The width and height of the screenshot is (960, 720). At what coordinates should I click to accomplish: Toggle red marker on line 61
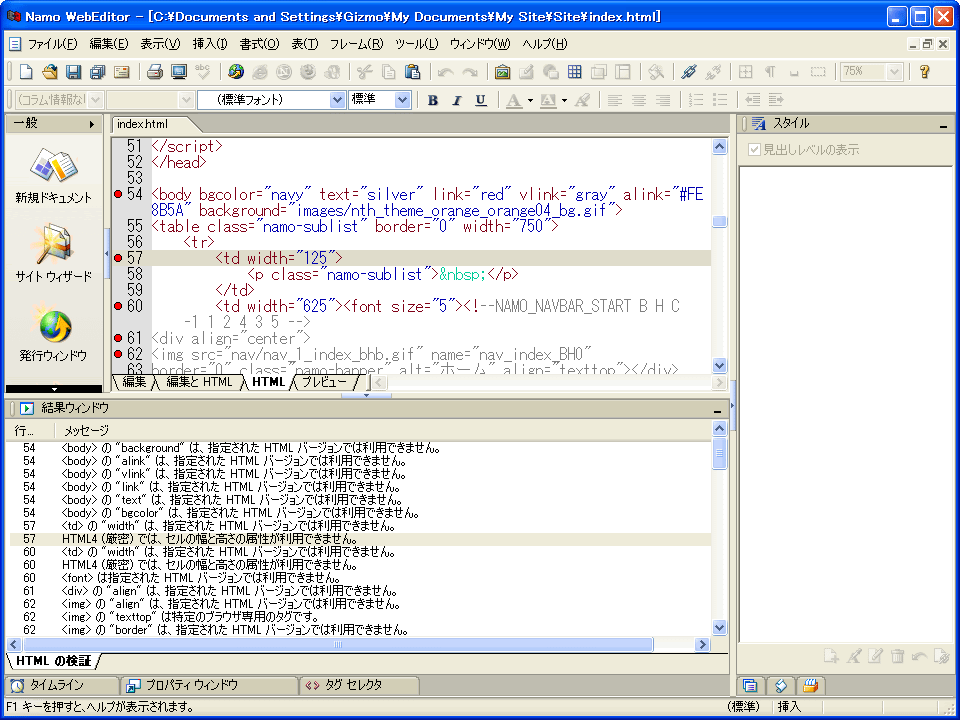[x=118, y=337]
